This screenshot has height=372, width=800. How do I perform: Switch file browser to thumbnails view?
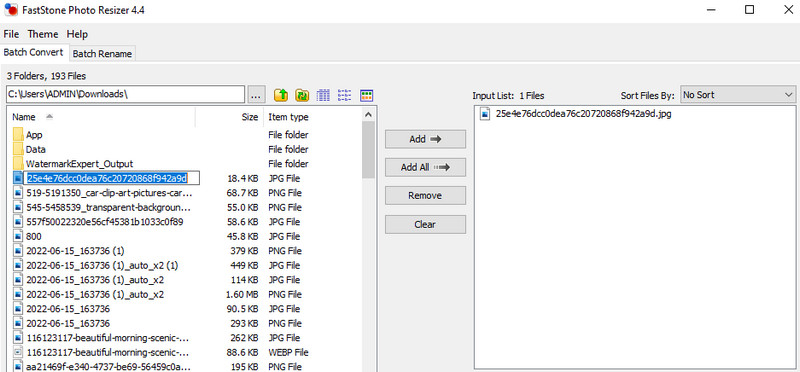coord(366,95)
